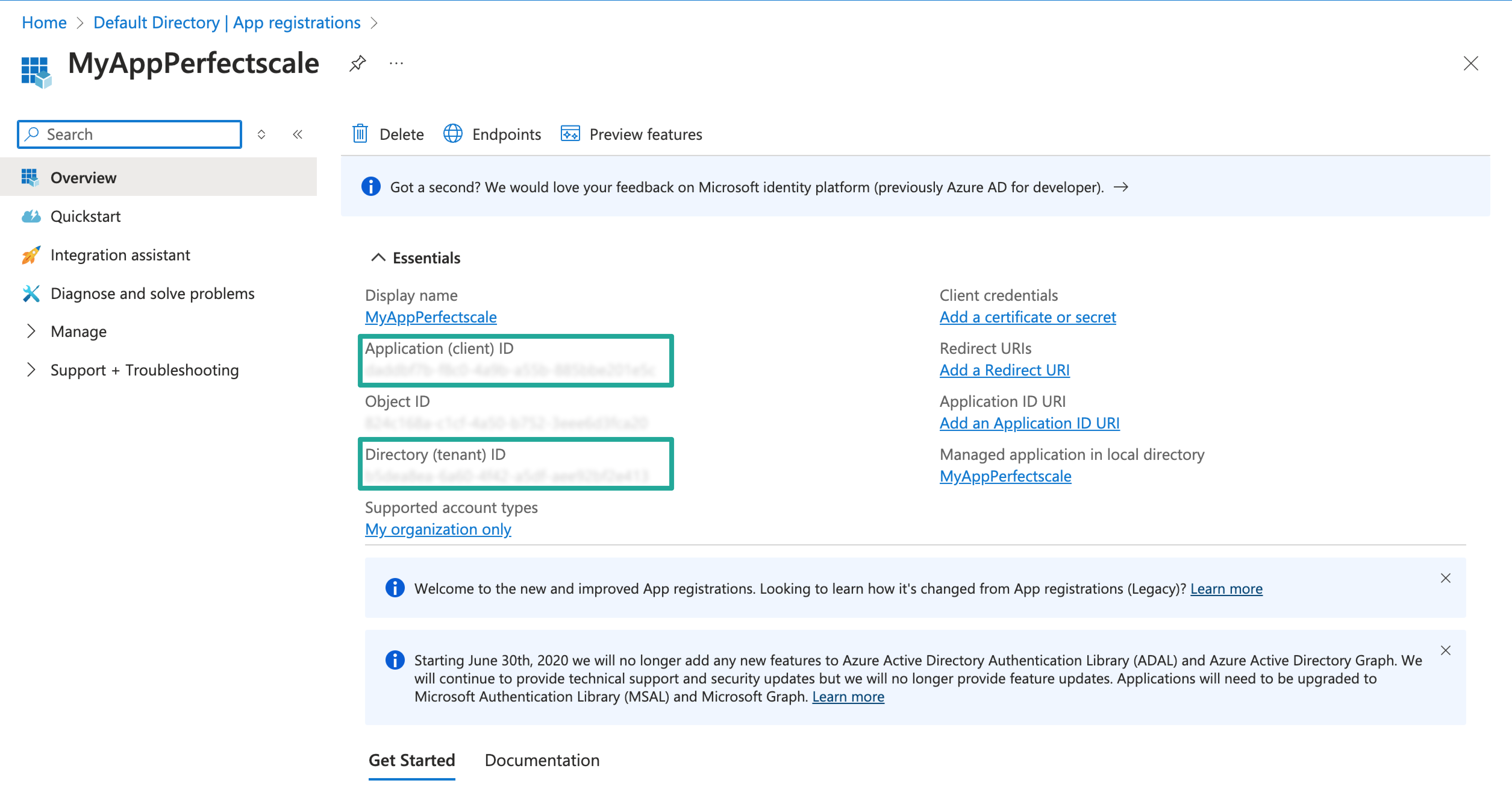Click the Delete trash can icon

point(360,134)
